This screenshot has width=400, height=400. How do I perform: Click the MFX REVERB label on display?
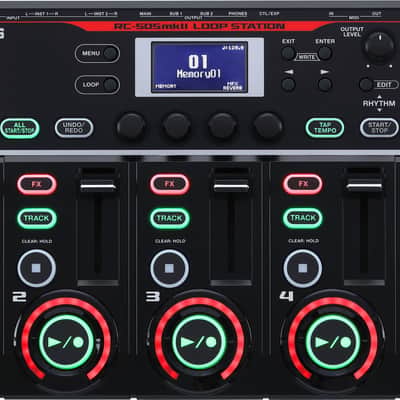click(x=233, y=86)
